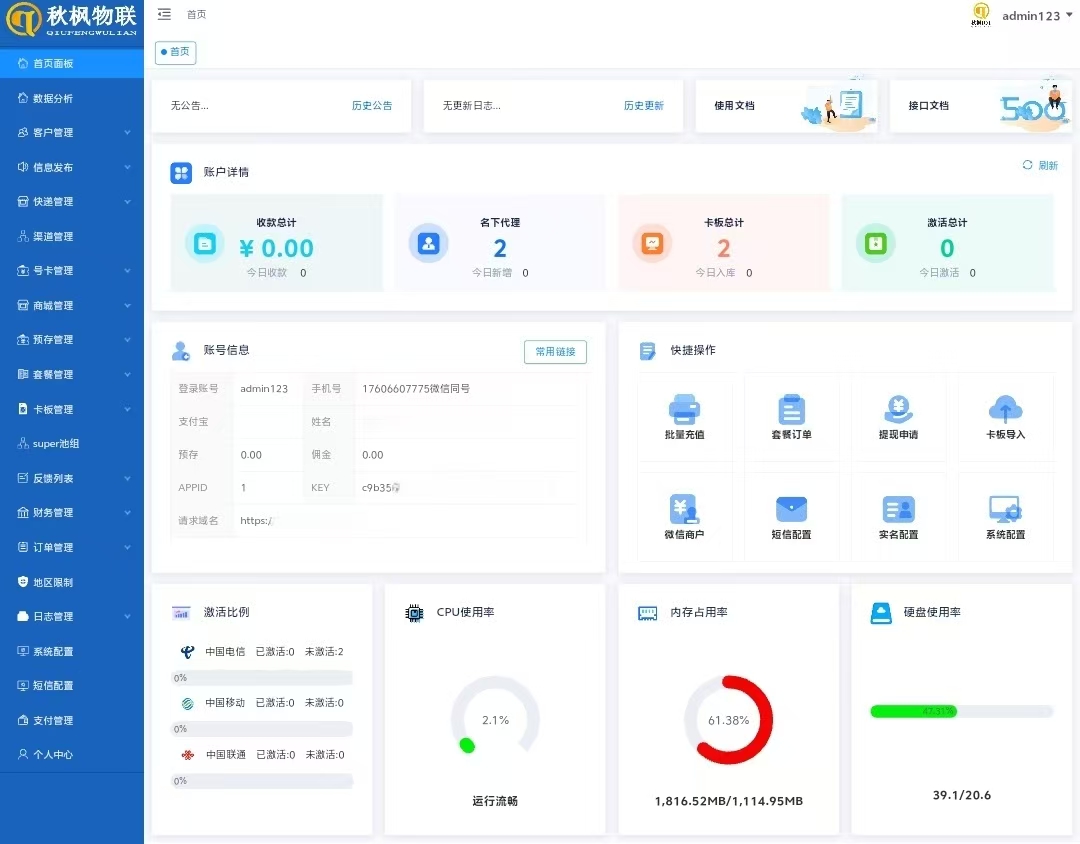
Task: Click the 刷新 refresh button
Action: point(1040,166)
